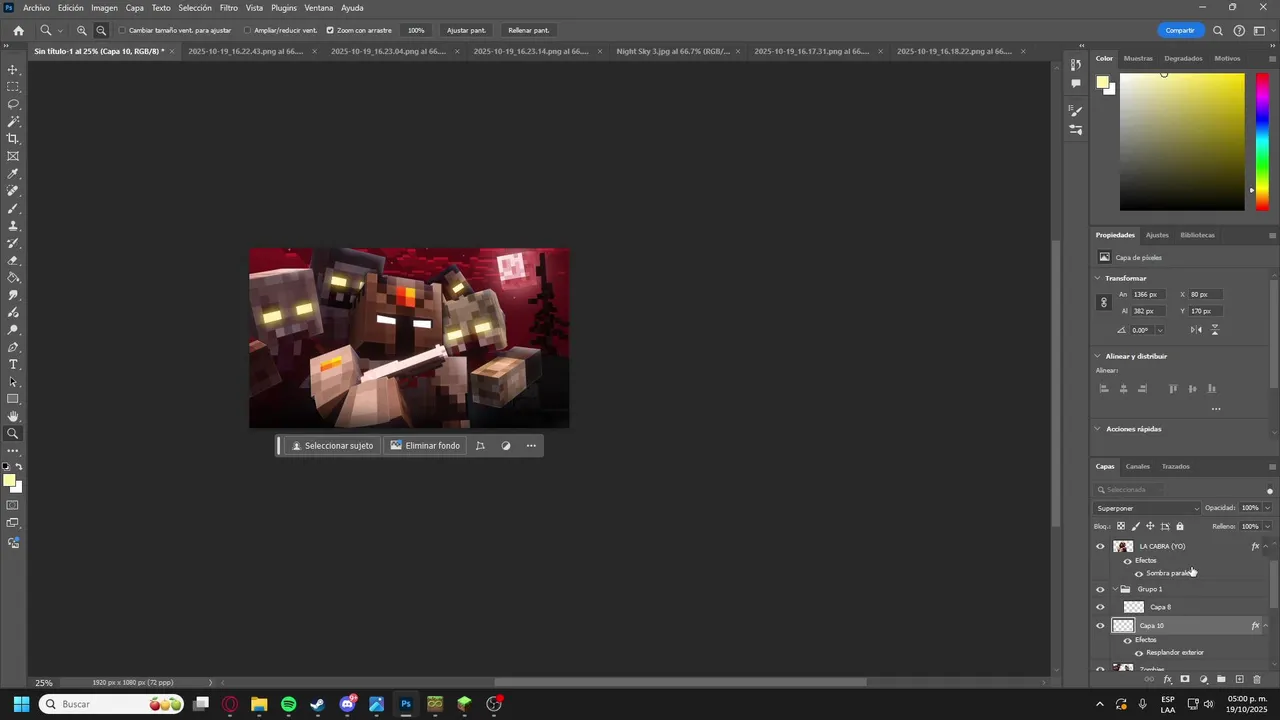Choose the Zoom In magnifier option
The height and width of the screenshot is (720, 1280).
point(82,30)
